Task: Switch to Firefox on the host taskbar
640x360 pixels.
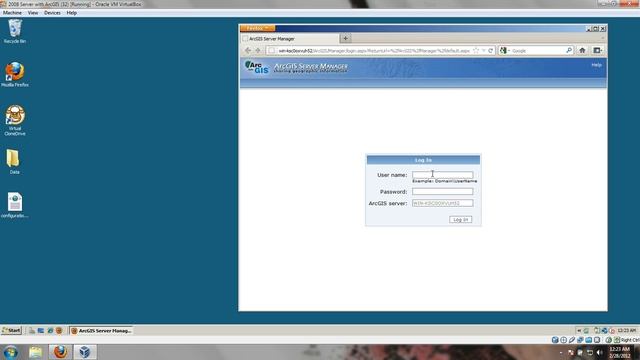Action: click(x=60, y=352)
